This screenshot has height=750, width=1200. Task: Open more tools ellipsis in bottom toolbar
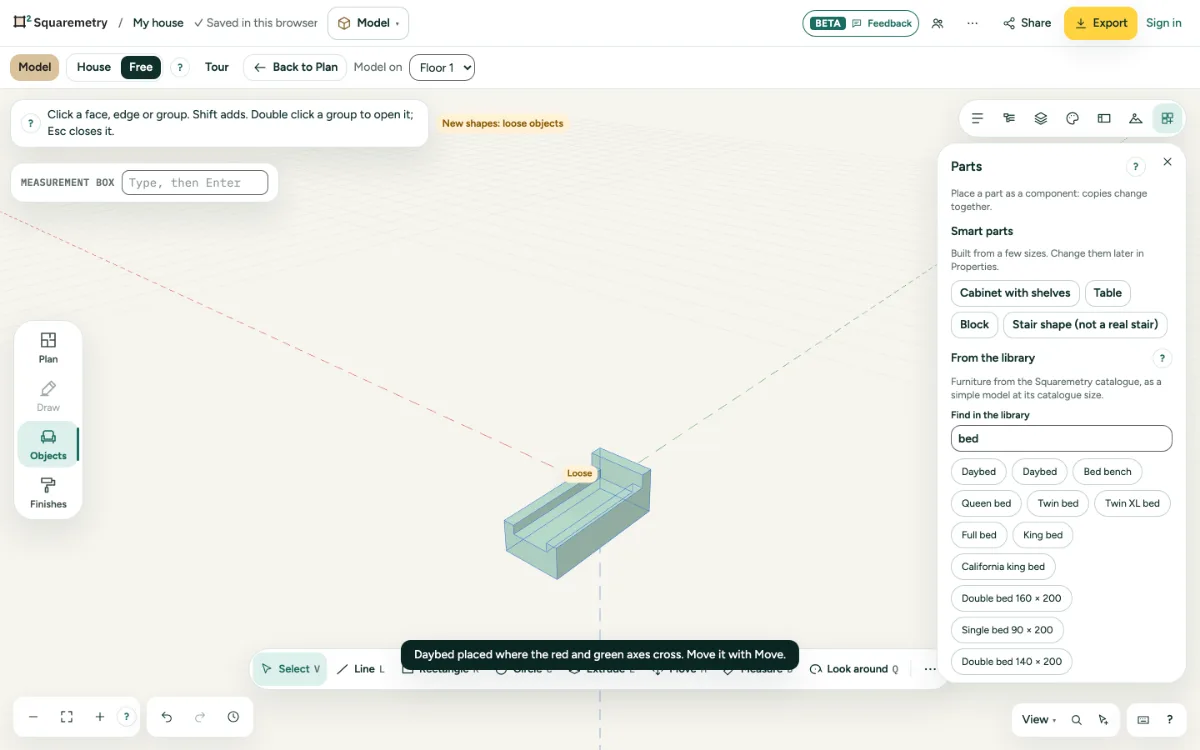930,669
